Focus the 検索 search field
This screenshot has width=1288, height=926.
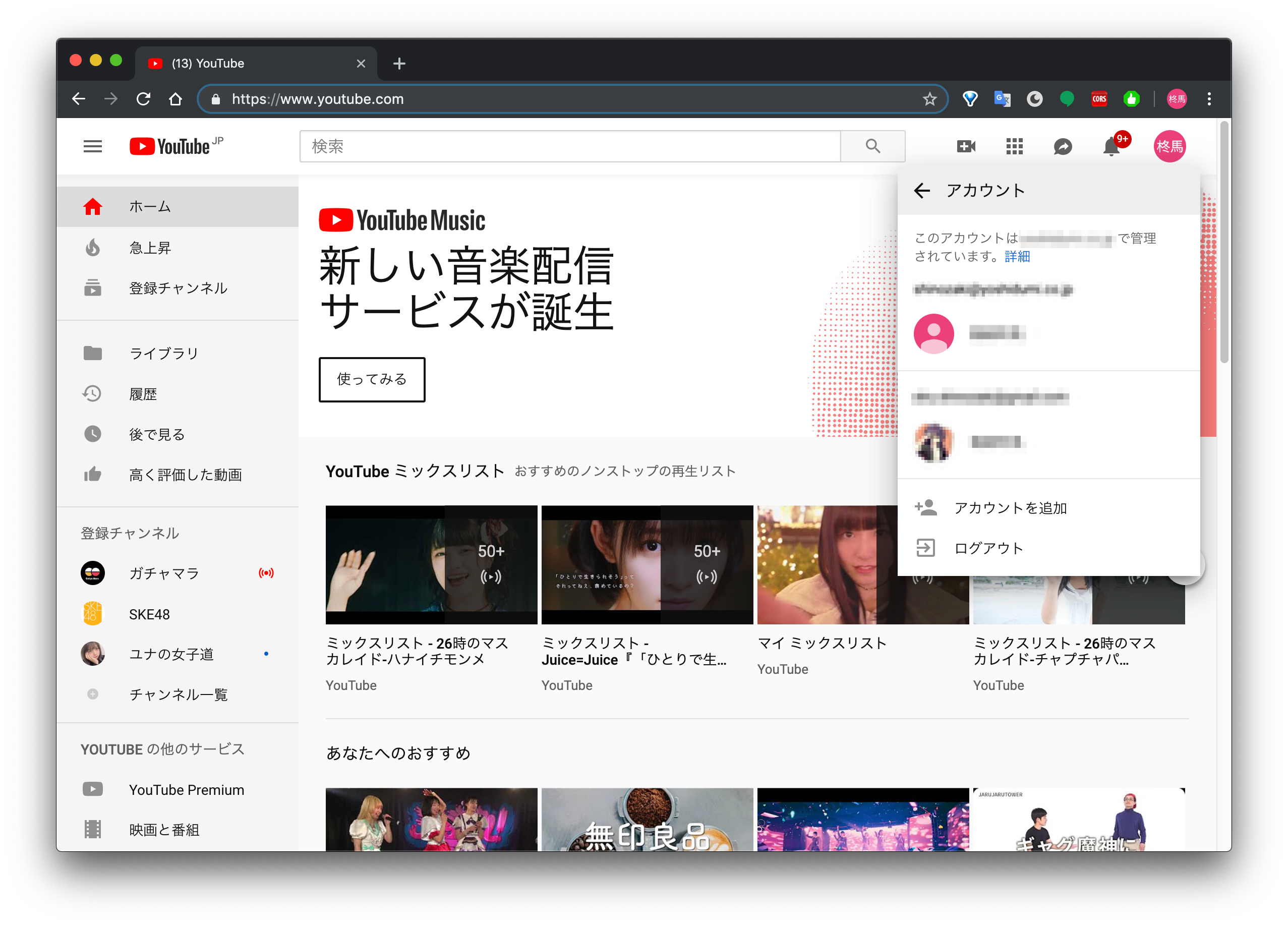pyautogui.click(x=570, y=147)
